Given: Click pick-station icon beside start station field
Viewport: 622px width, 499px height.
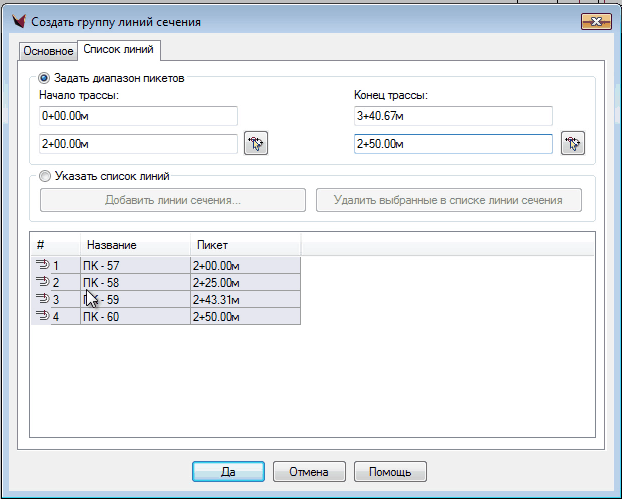Looking at the screenshot, I should pyautogui.click(x=256, y=144).
